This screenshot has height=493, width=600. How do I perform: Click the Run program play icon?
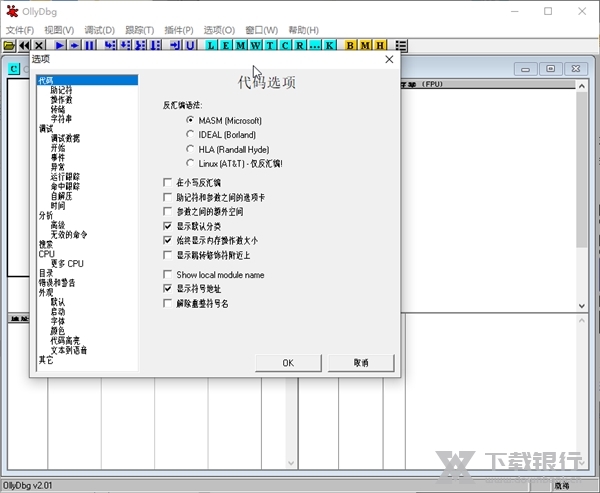point(59,46)
